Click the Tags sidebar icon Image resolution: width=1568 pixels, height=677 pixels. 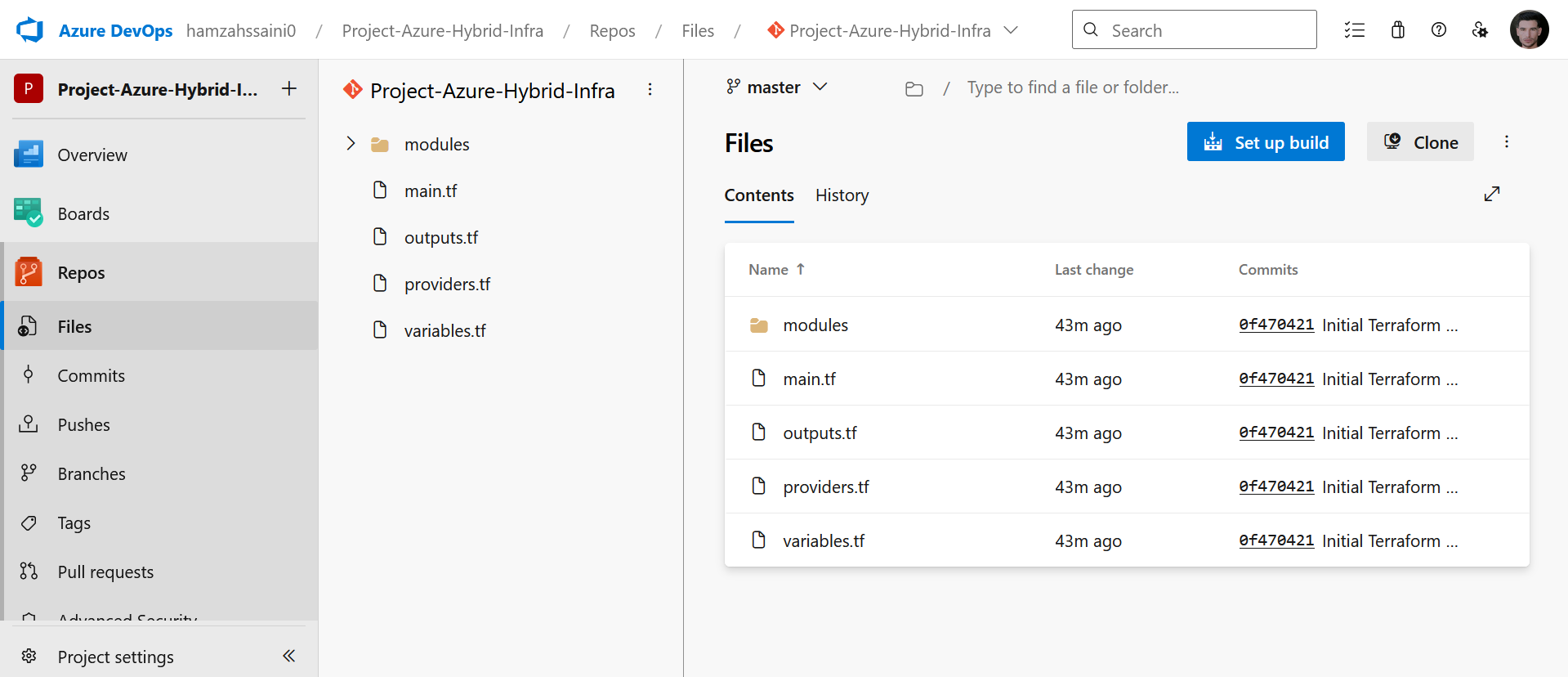click(x=29, y=522)
